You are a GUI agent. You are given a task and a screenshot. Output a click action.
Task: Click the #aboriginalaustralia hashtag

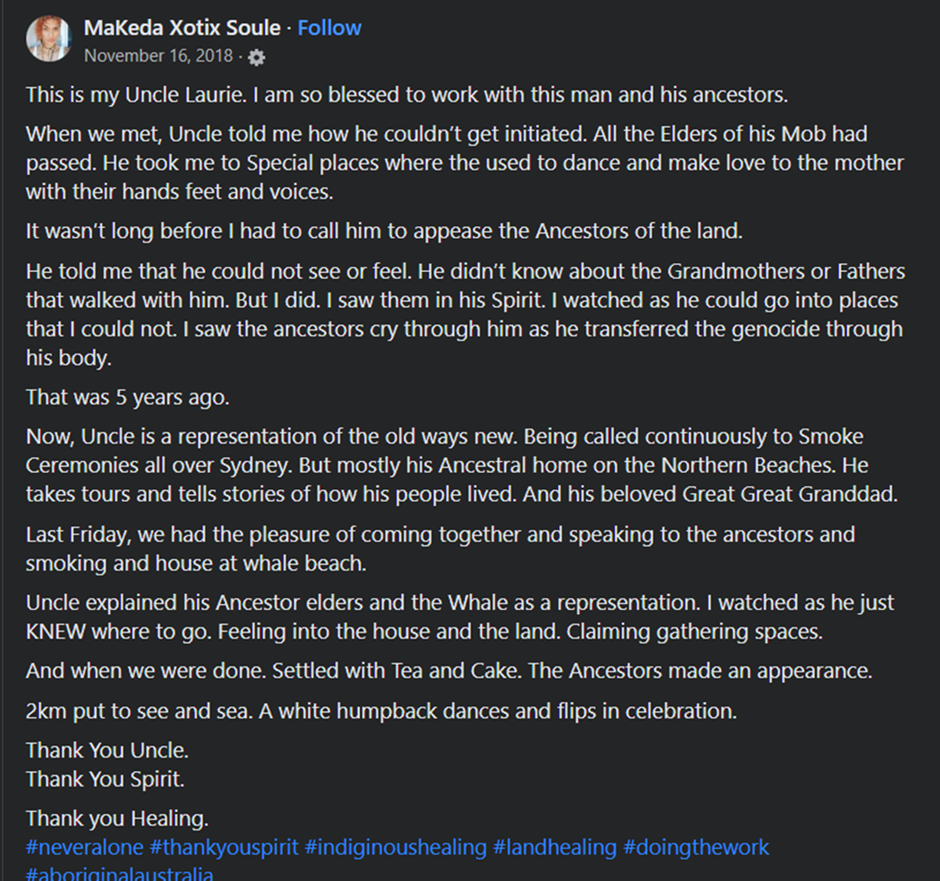click(x=120, y=873)
